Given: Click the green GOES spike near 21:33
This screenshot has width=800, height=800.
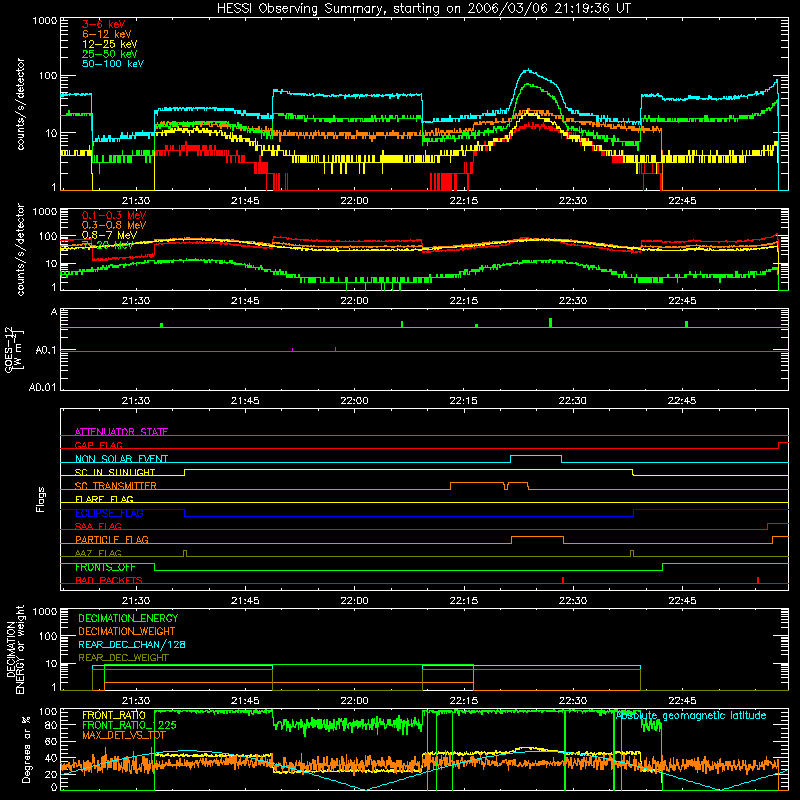Looking at the screenshot, I should (x=161, y=325).
